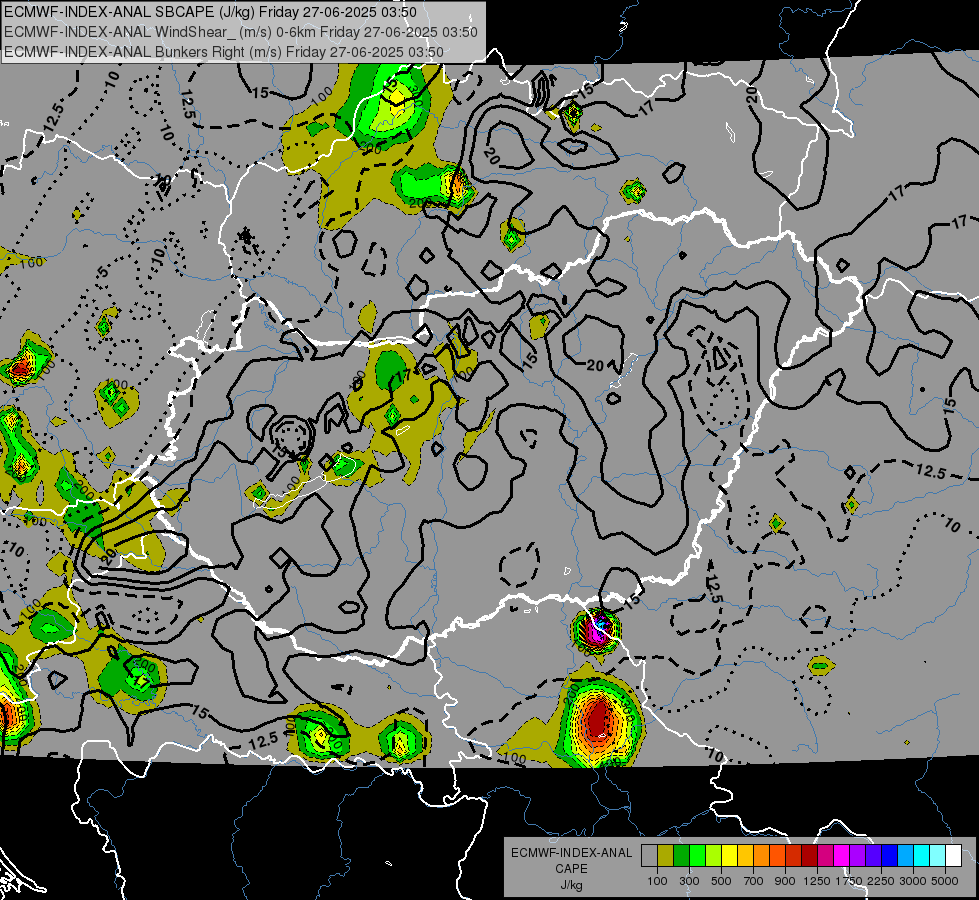This screenshot has height=900, width=979.
Task: Click the legend value 3000
Action: pos(913,881)
